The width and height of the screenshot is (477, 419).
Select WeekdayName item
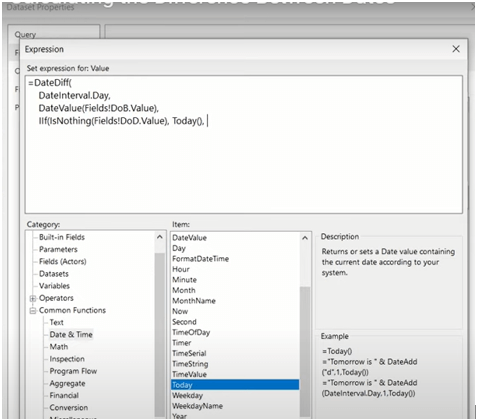coord(197,406)
